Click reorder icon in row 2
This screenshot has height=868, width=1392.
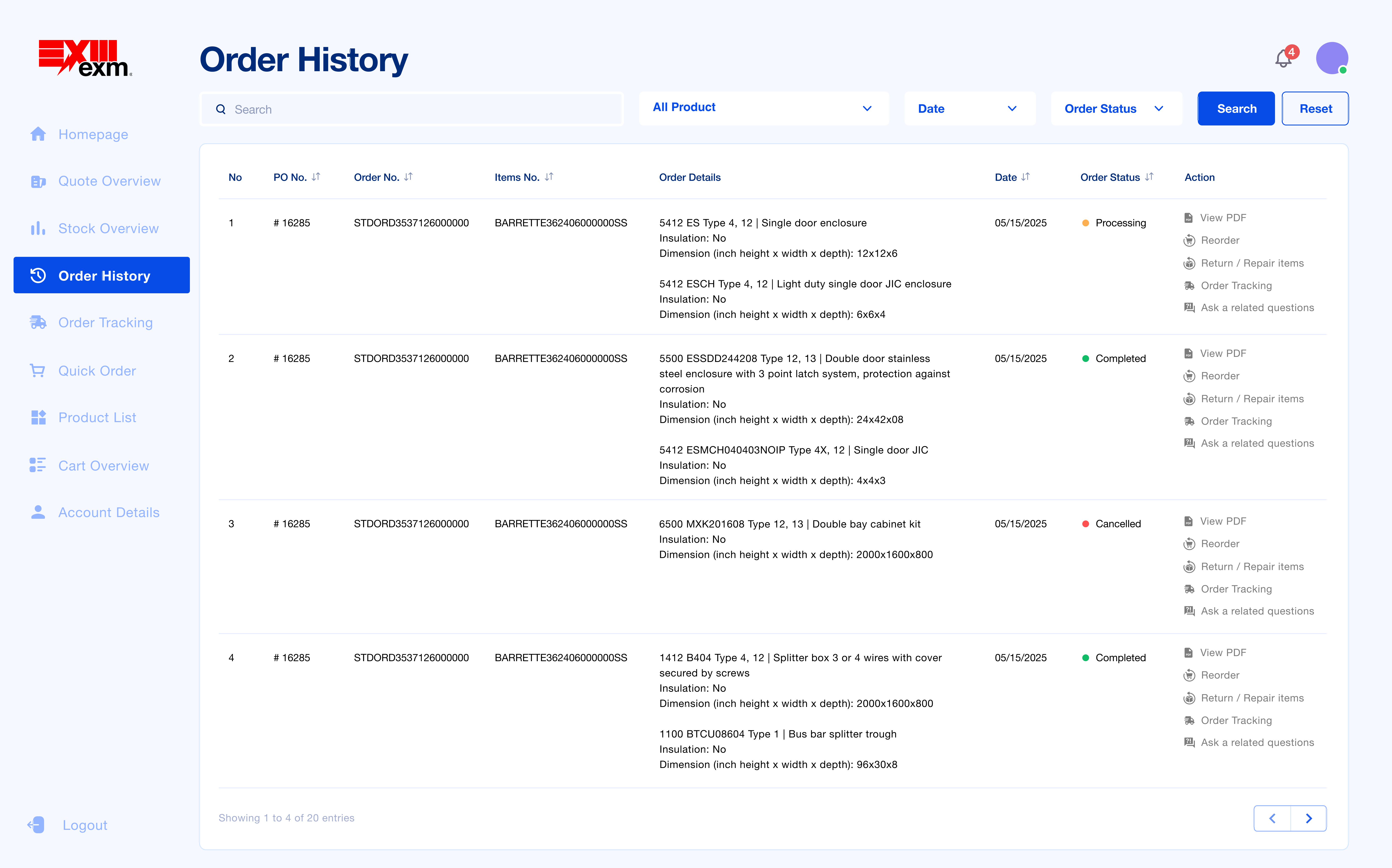tap(1189, 376)
